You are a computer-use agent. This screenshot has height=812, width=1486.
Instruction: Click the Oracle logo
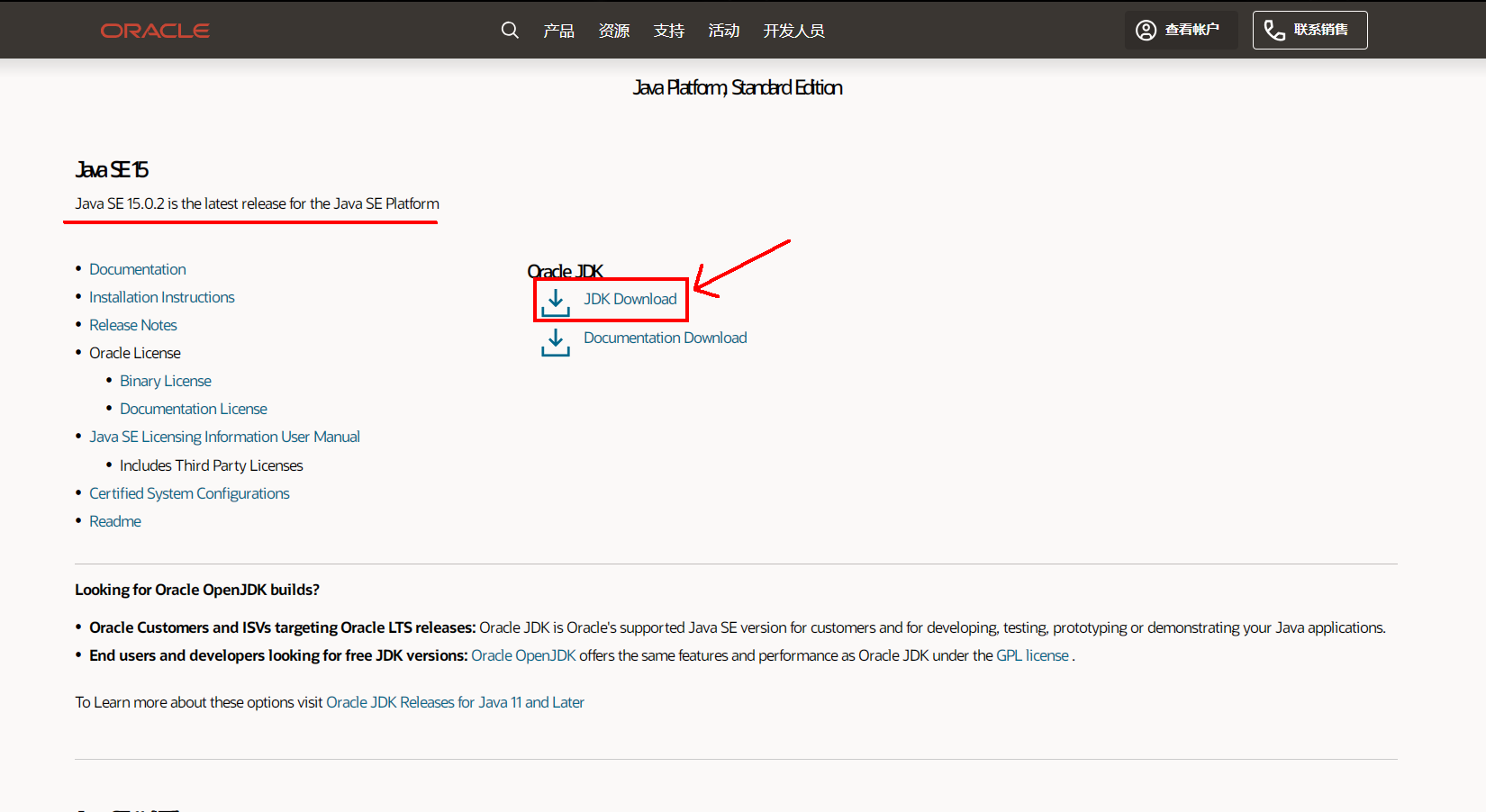(155, 31)
